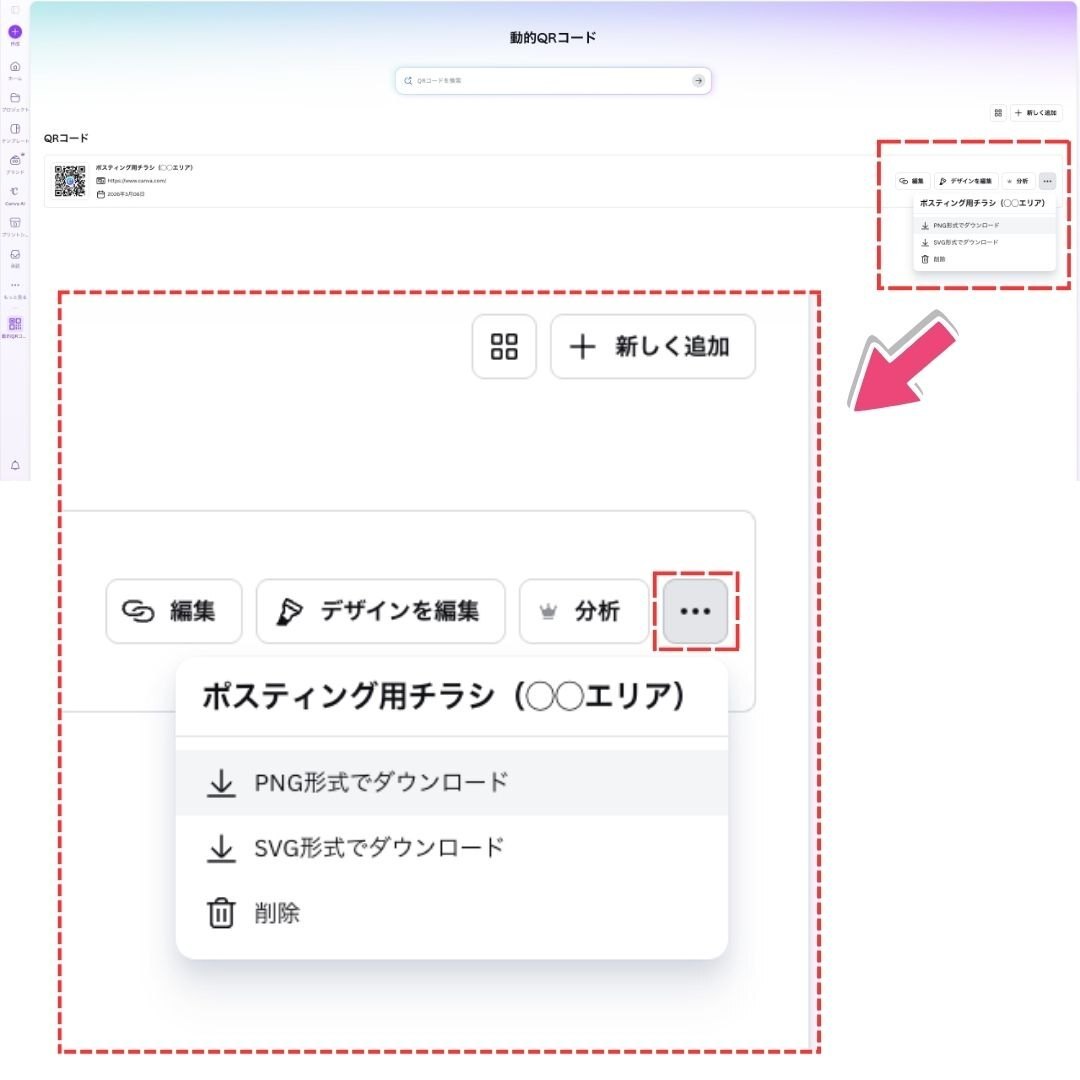1080x1080 pixels.
Task: Open Templates (テンプレート) in the left sidebar
Action: 15,132
